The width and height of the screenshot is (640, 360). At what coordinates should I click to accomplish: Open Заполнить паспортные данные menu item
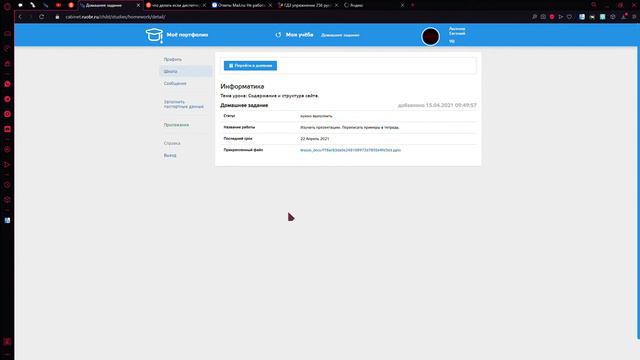tap(184, 104)
